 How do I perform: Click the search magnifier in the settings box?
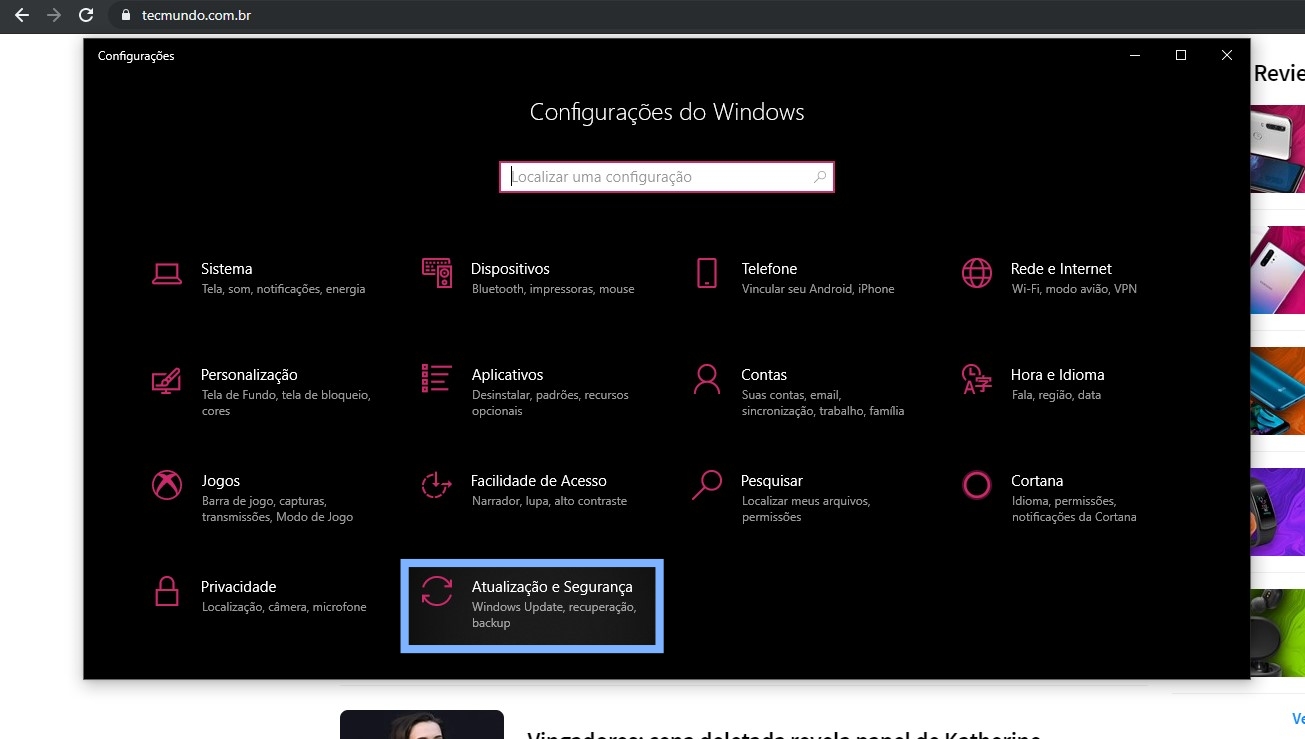(820, 177)
